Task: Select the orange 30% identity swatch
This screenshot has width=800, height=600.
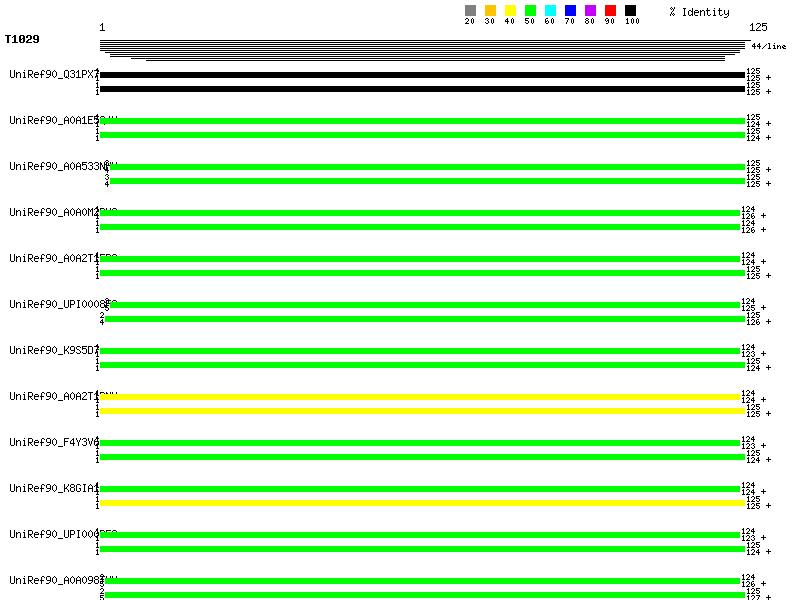Action: (490, 11)
